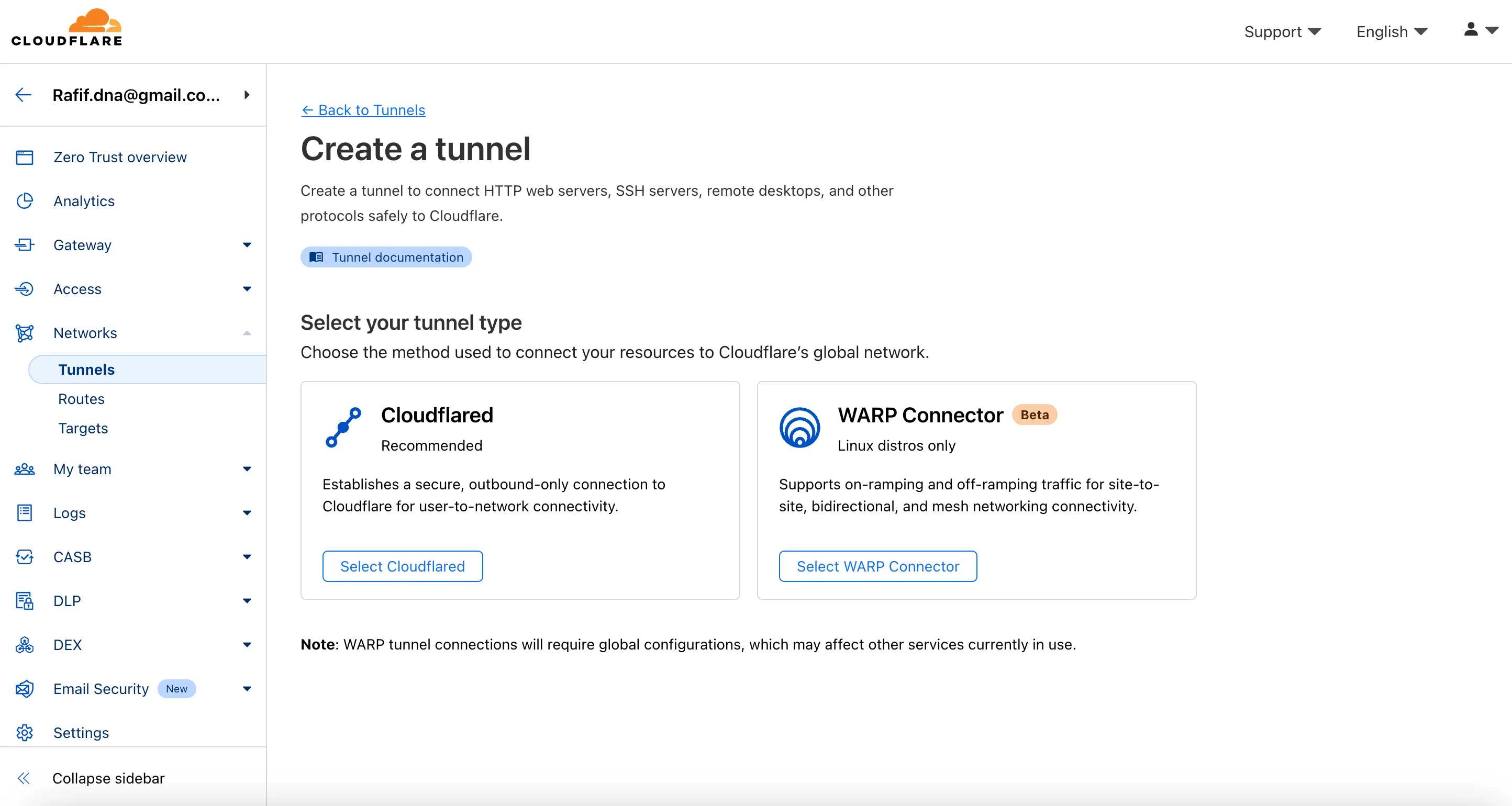Open the Targets sidebar item
Viewport: 1512px width, 806px height.
pyautogui.click(x=83, y=428)
